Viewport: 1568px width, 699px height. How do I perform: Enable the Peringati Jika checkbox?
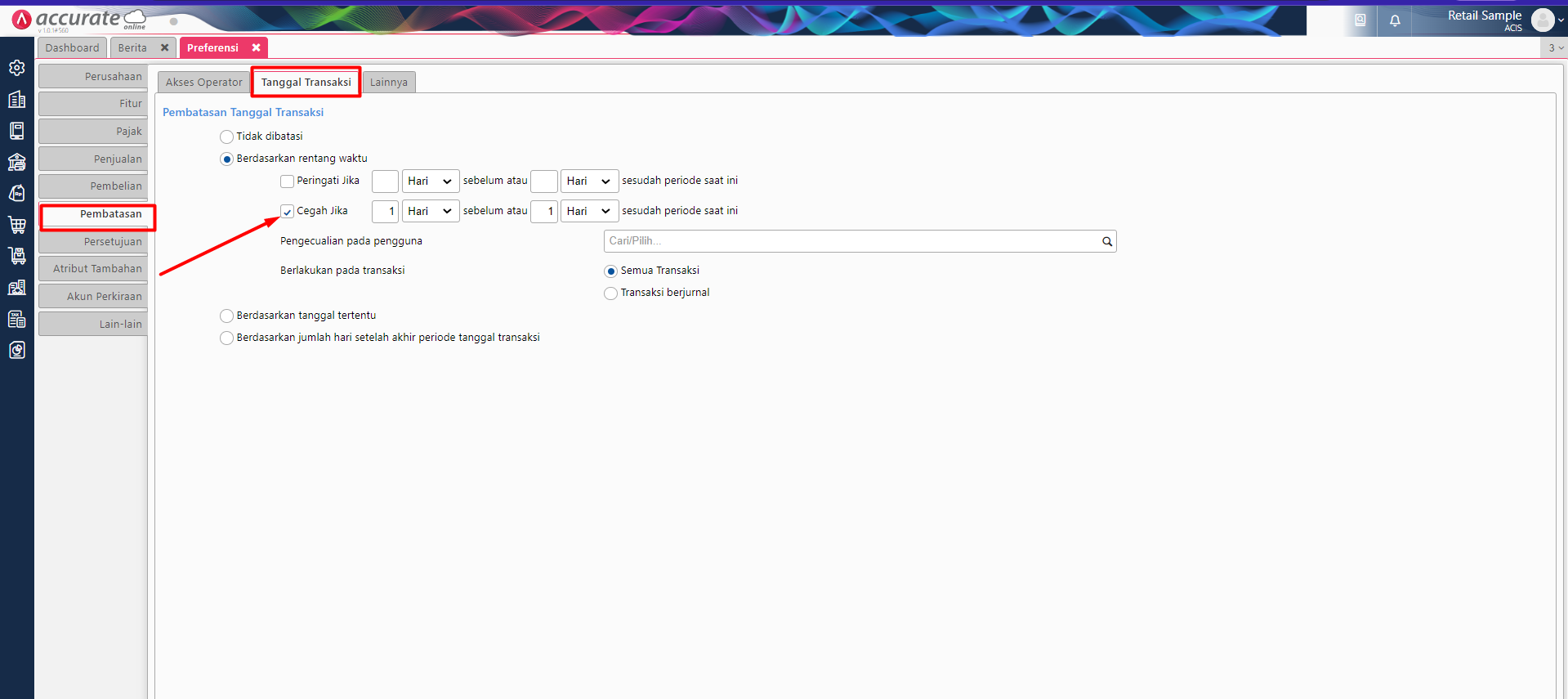pyautogui.click(x=287, y=181)
